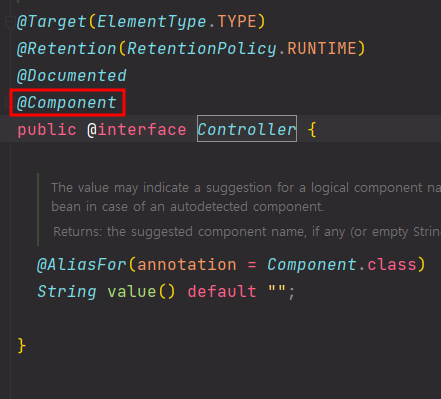Click the doc line "bean in case of an autodetected component."

pos(187,207)
